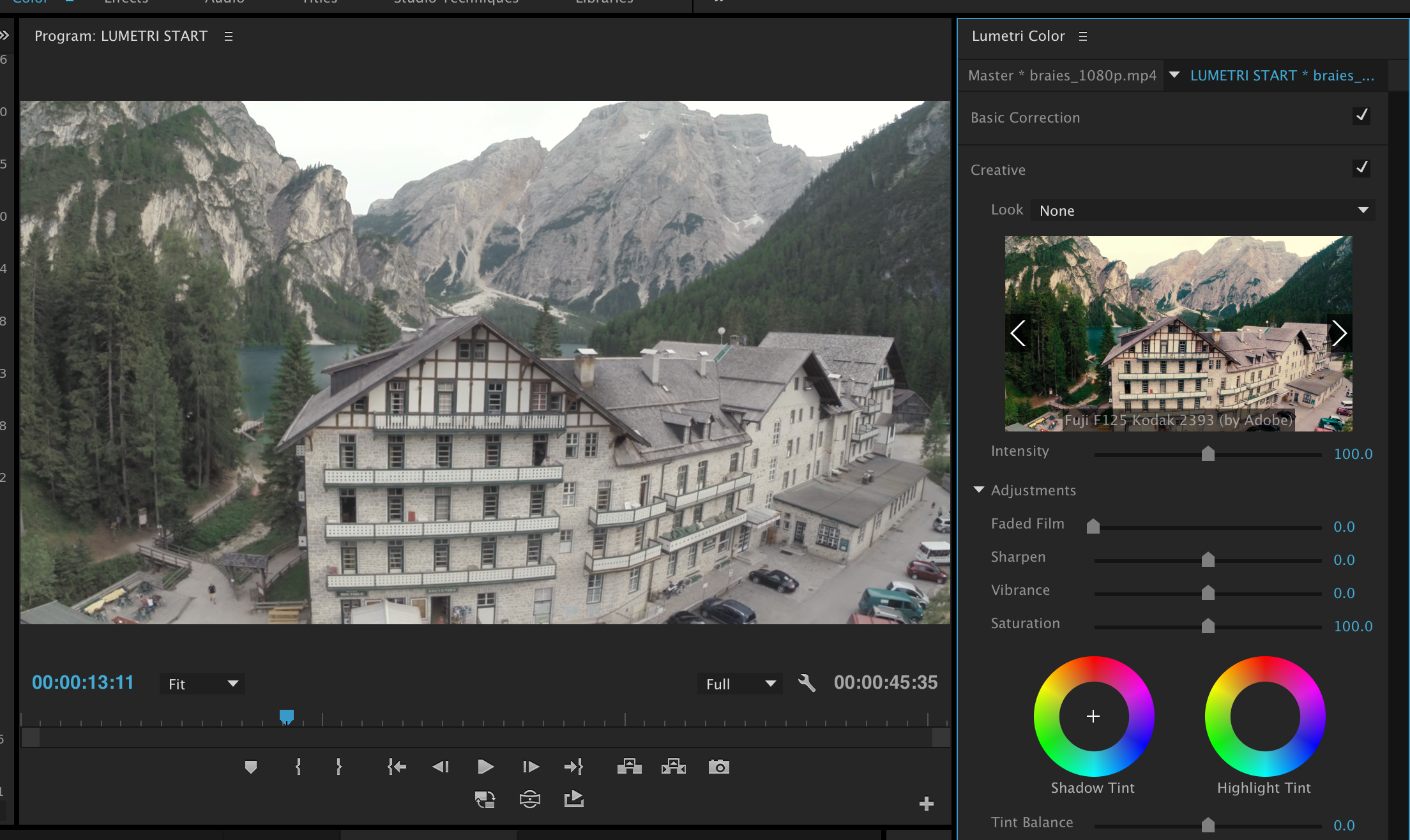This screenshot has width=1410, height=840.
Task: Play the program monitor
Action: pos(485,767)
